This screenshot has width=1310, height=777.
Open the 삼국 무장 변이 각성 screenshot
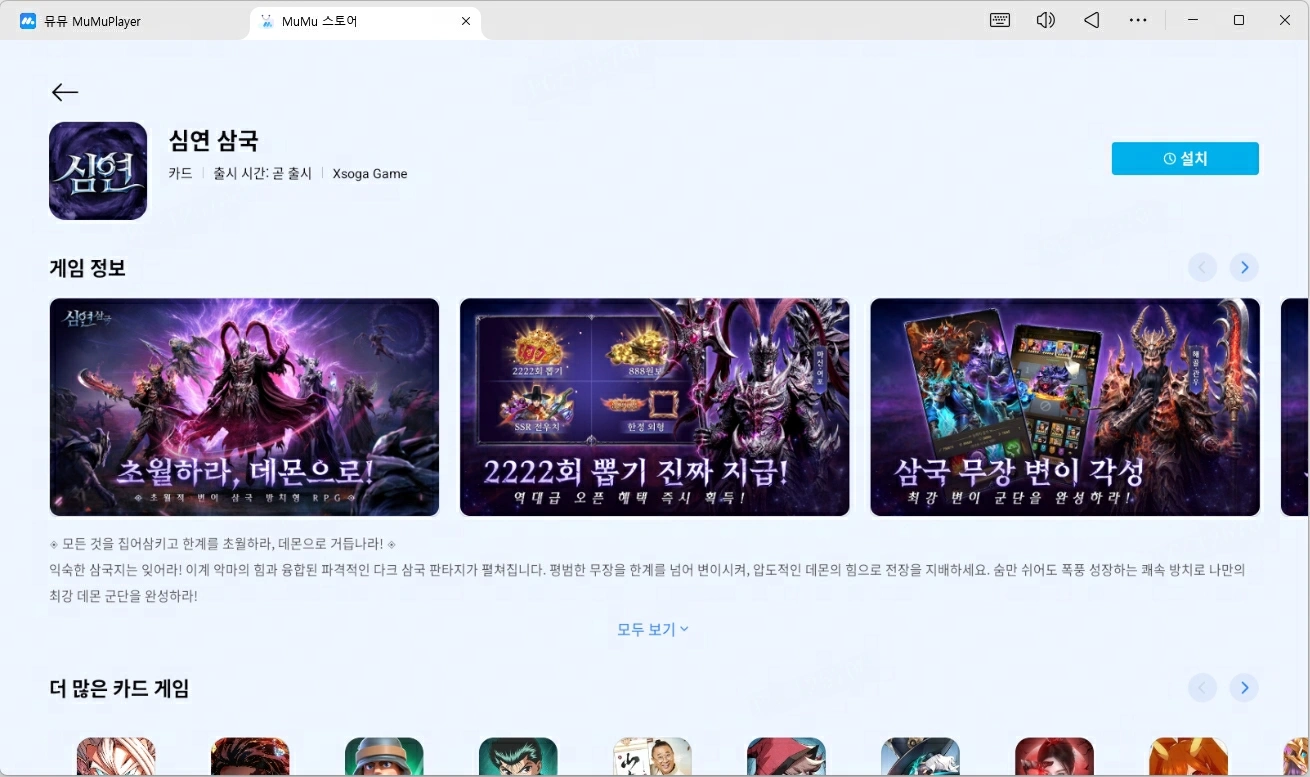click(1065, 407)
